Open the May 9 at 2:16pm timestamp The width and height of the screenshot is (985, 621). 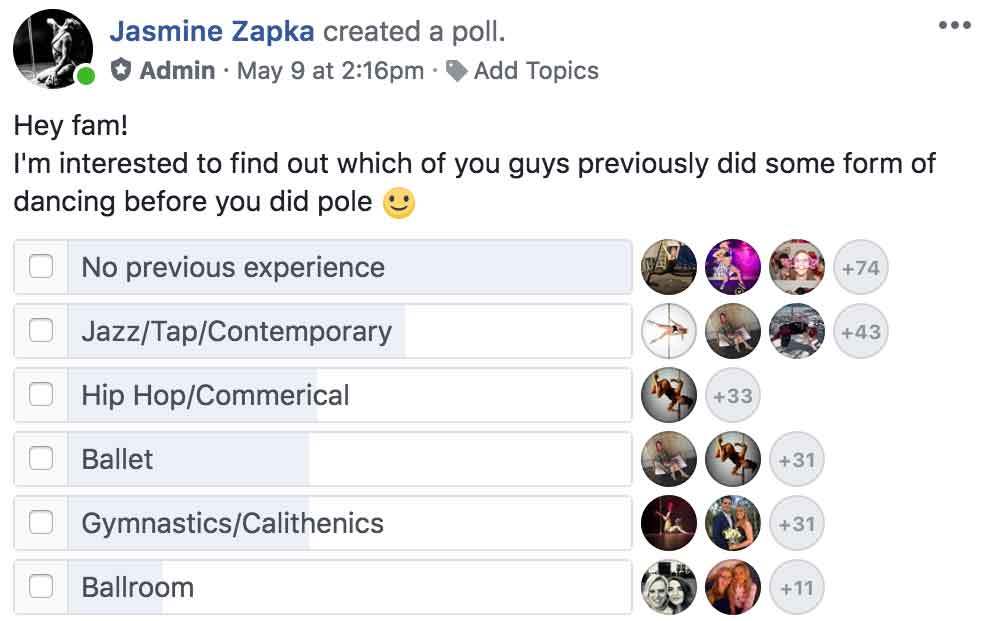pos(330,71)
